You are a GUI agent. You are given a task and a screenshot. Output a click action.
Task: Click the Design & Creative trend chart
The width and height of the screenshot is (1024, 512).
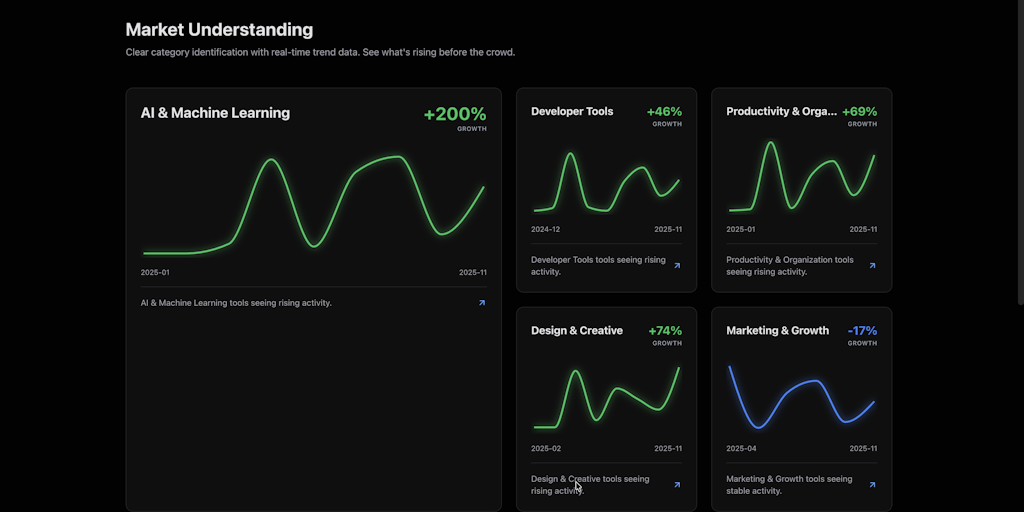[606, 400]
